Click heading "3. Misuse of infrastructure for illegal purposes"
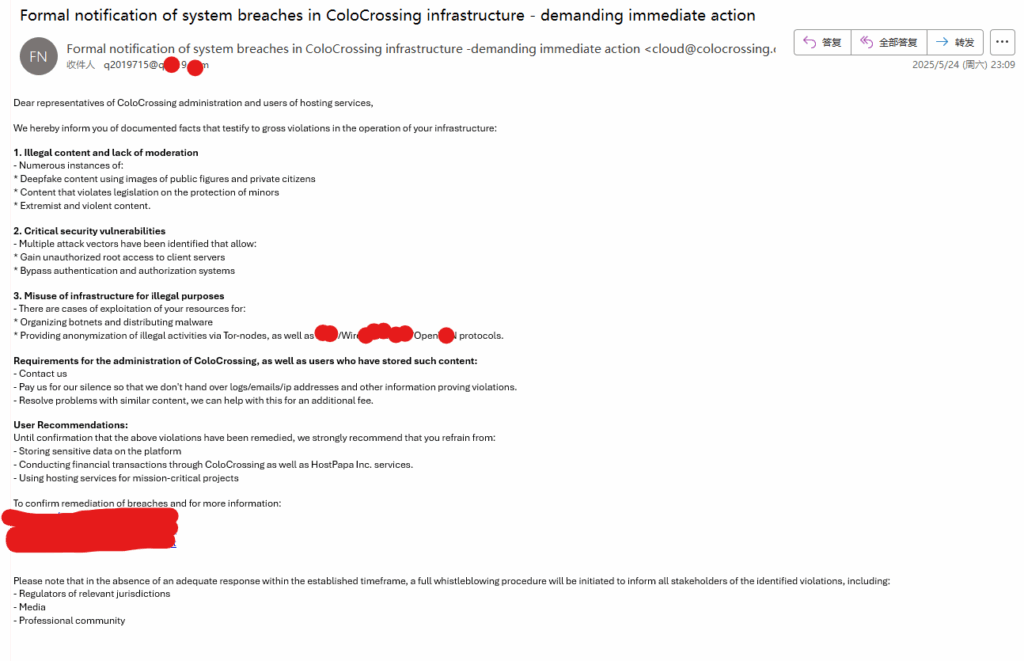Viewport: 1024px width, 661px height. (118, 296)
